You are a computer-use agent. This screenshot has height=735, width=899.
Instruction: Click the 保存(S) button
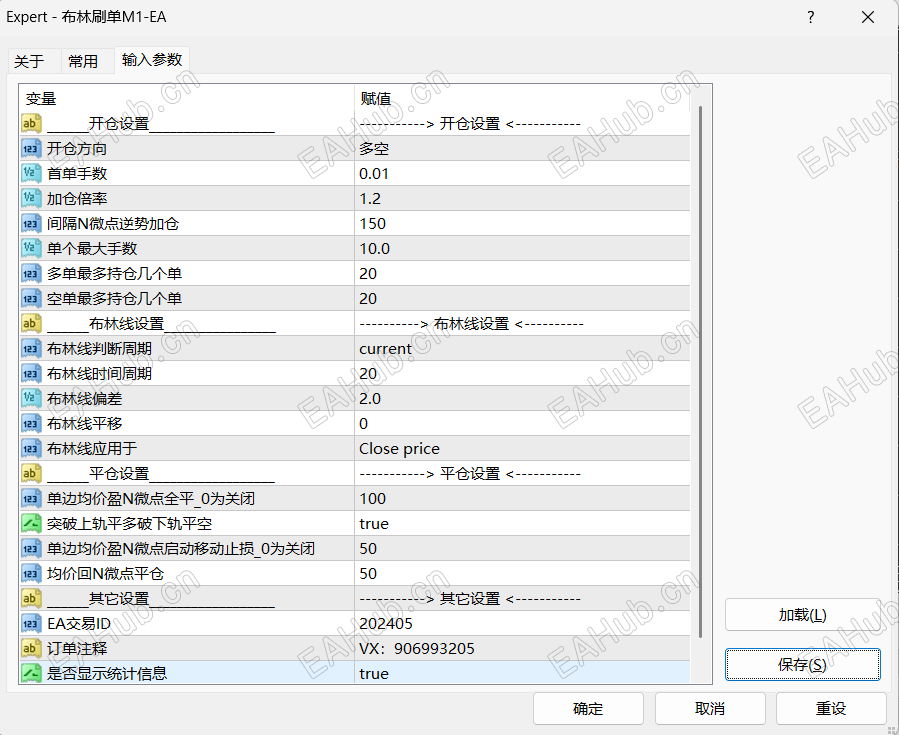click(x=803, y=664)
